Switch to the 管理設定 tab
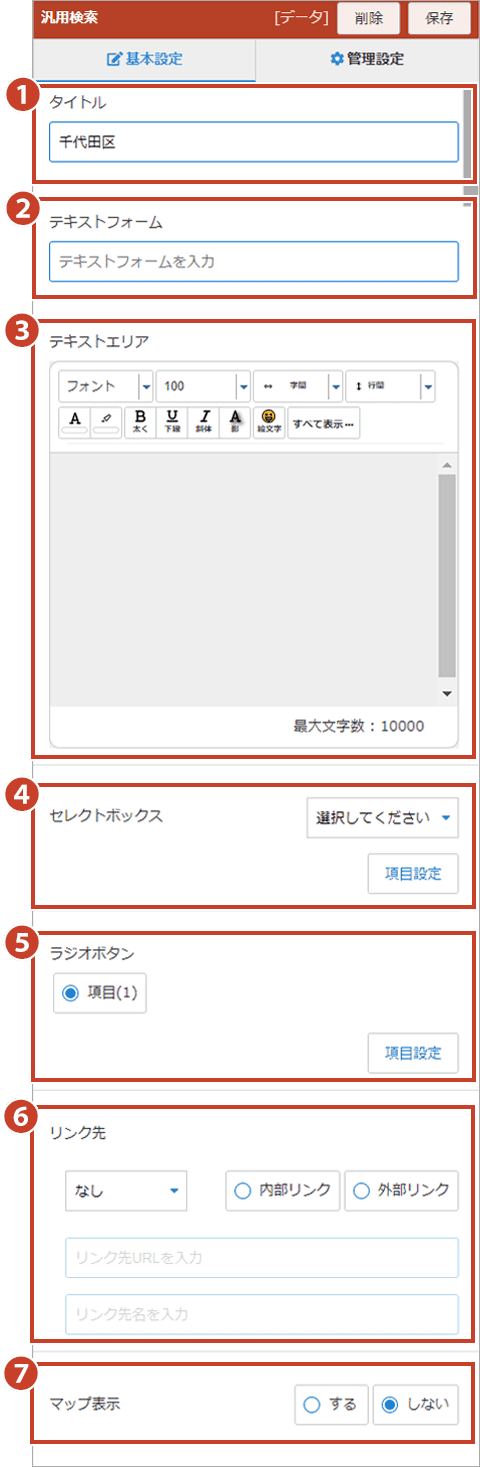This screenshot has height=1467, width=480. [x=367, y=59]
